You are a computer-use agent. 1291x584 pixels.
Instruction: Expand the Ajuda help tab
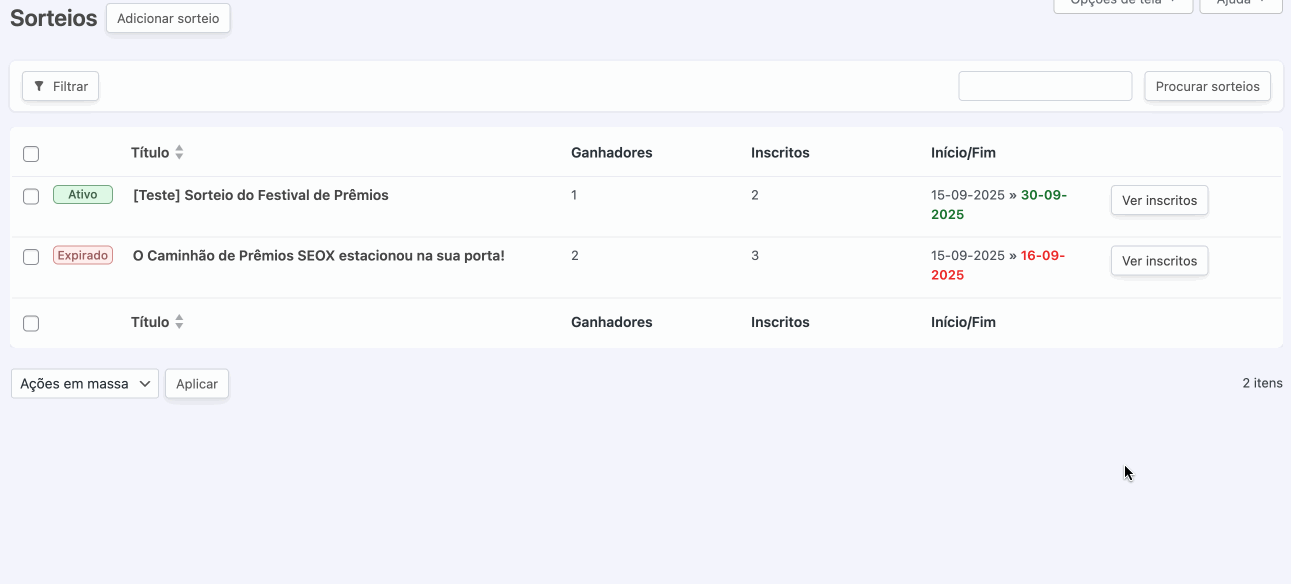point(1240,4)
